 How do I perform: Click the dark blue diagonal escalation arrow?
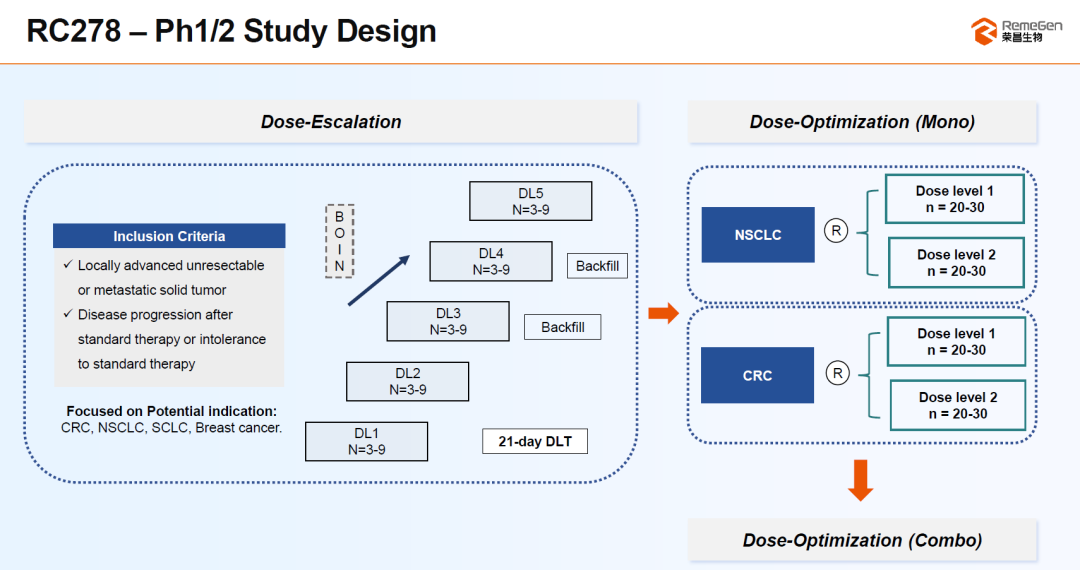379,280
